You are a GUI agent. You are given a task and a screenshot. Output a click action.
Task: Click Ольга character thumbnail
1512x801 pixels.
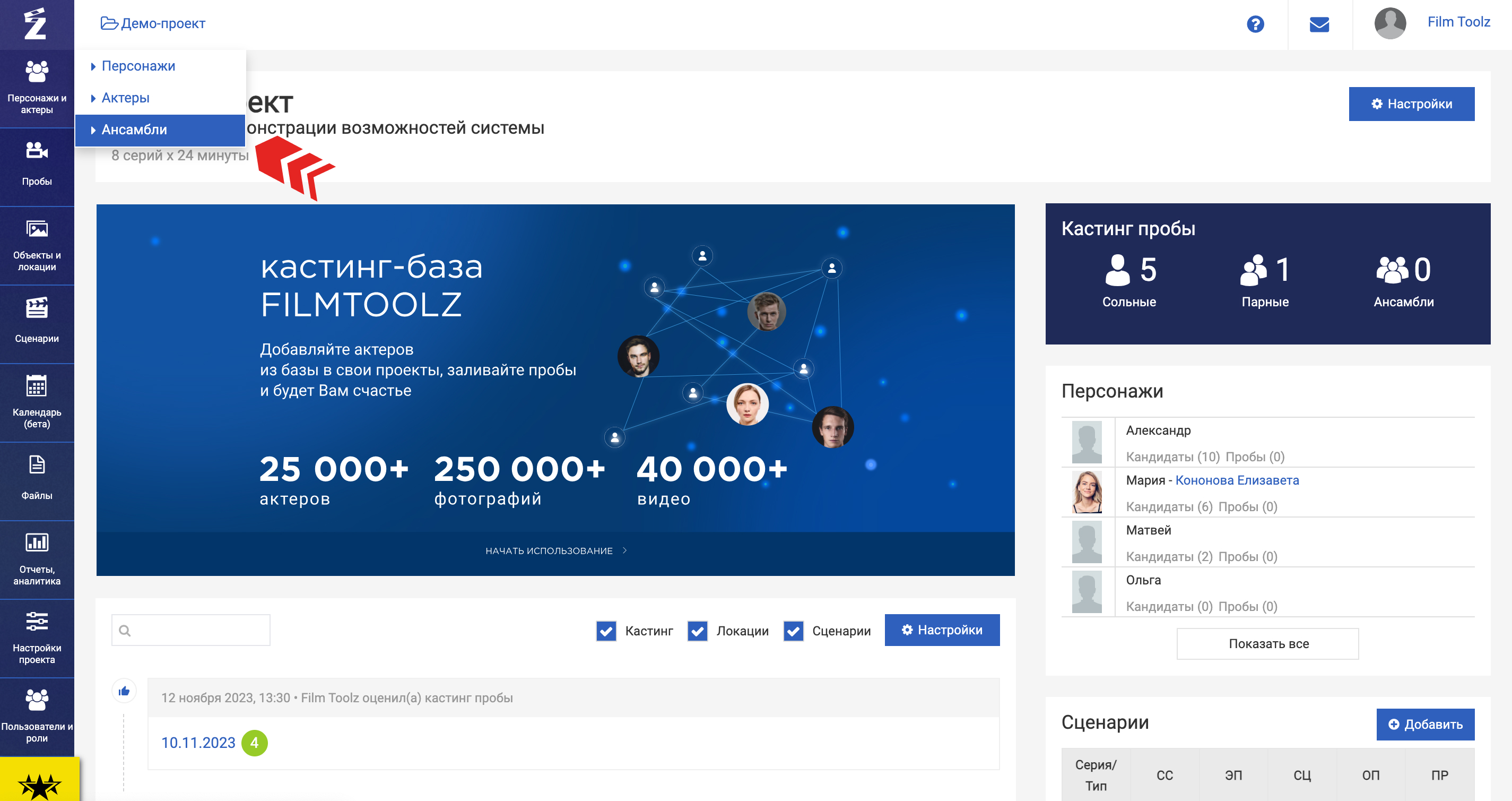click(1087, 592)
